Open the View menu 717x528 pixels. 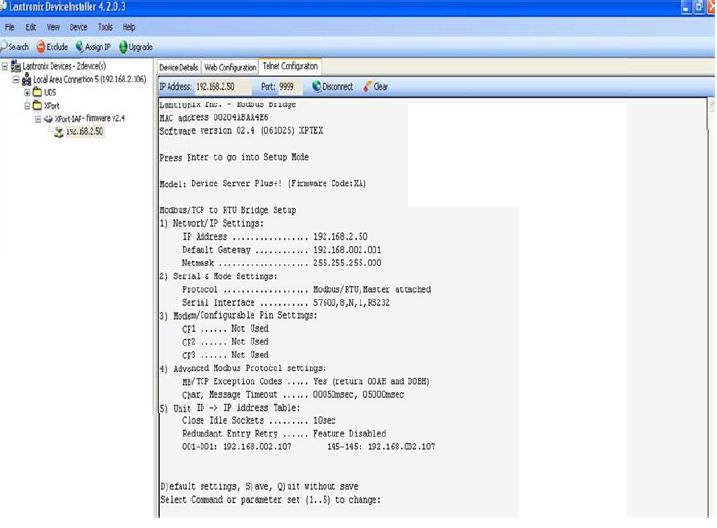coord(53,27)
